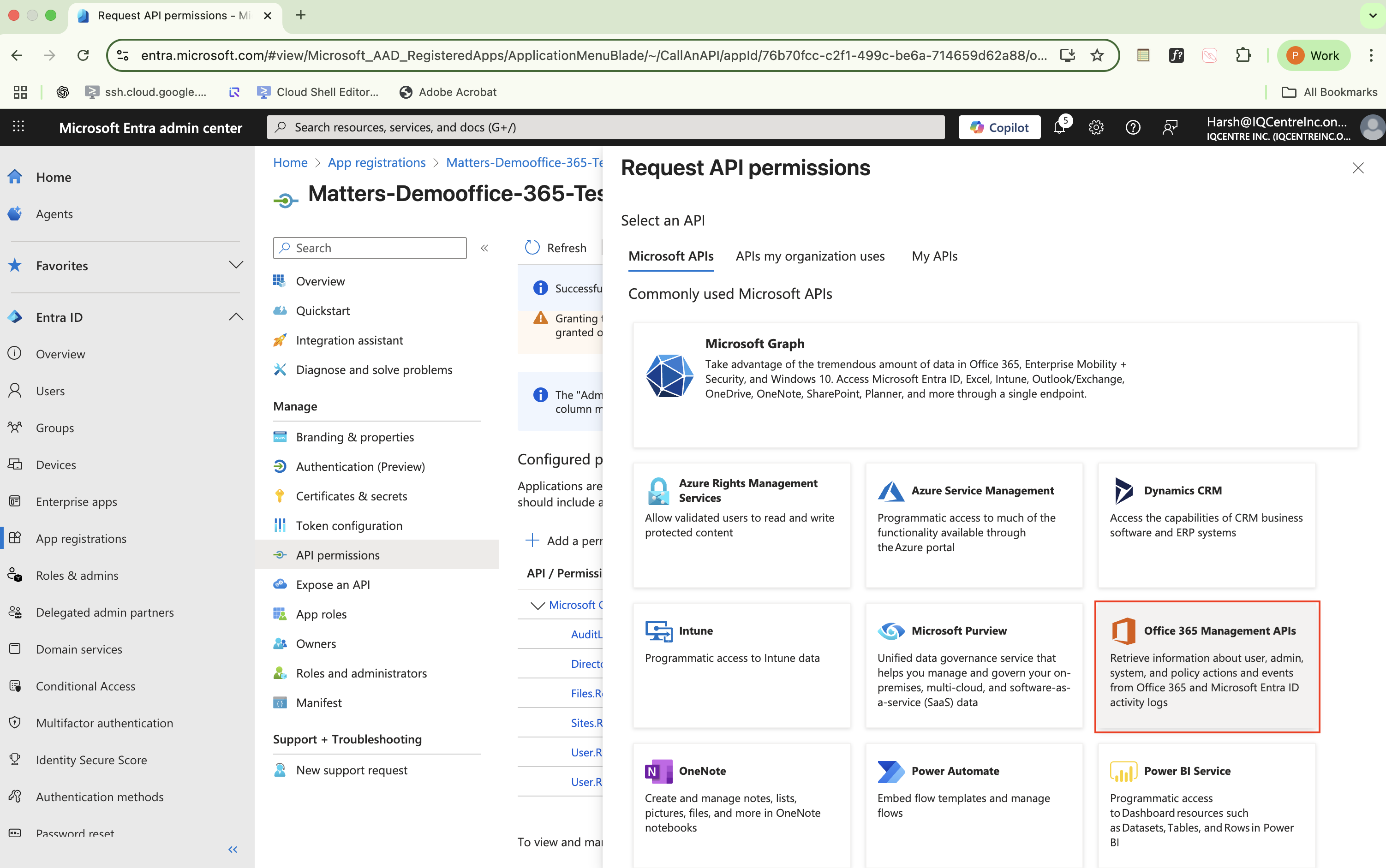Open the portal waffle menu
This screenshot has height=868, width=1386.
18,127
